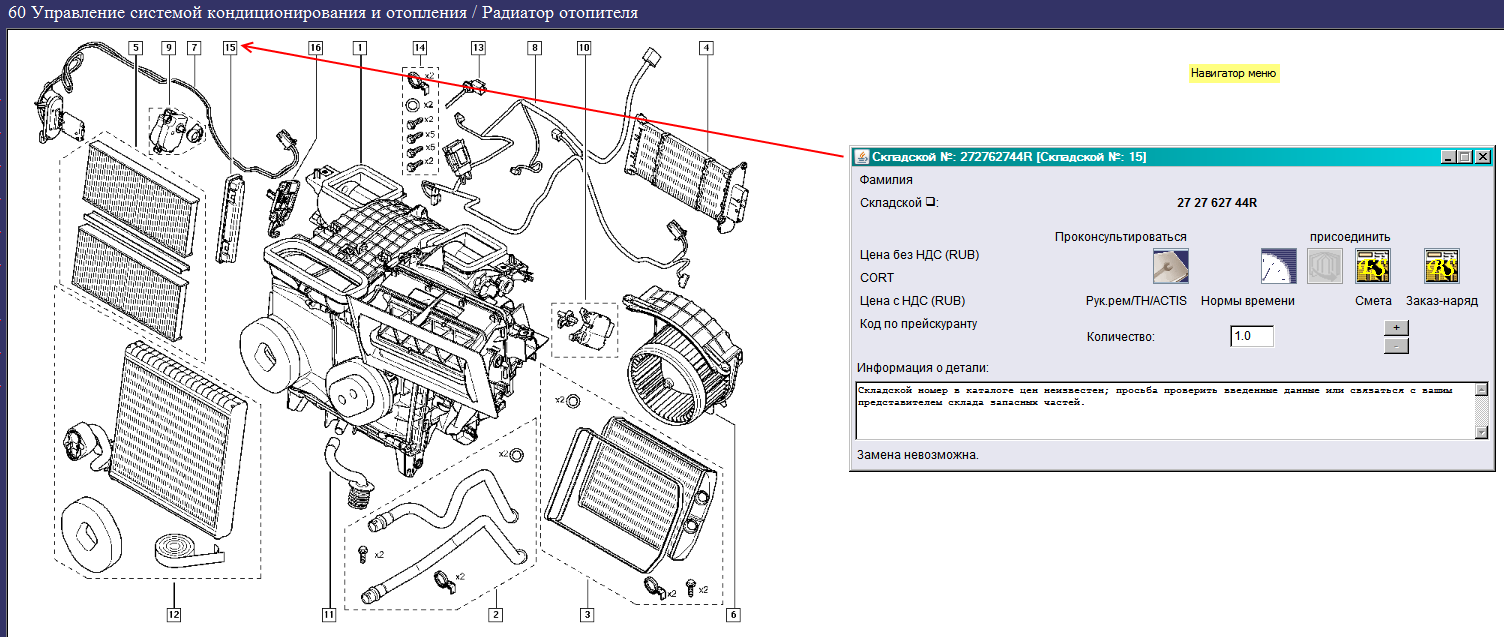Click the Проконсультироваться heading

[1120, 237]
